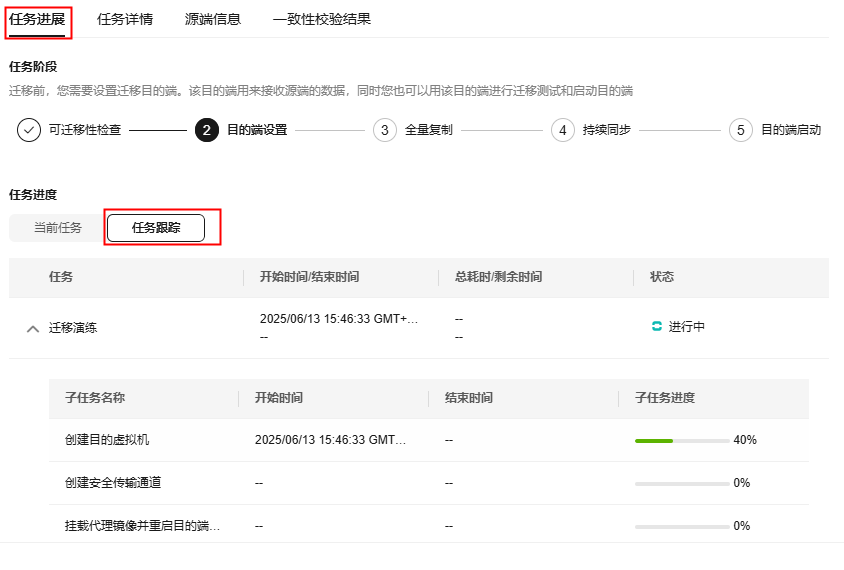Screen dimensions: 844x570
Task: Click the truncated 挂载代理镜像并重启目的端 subtask name
Action: point(143,526)
